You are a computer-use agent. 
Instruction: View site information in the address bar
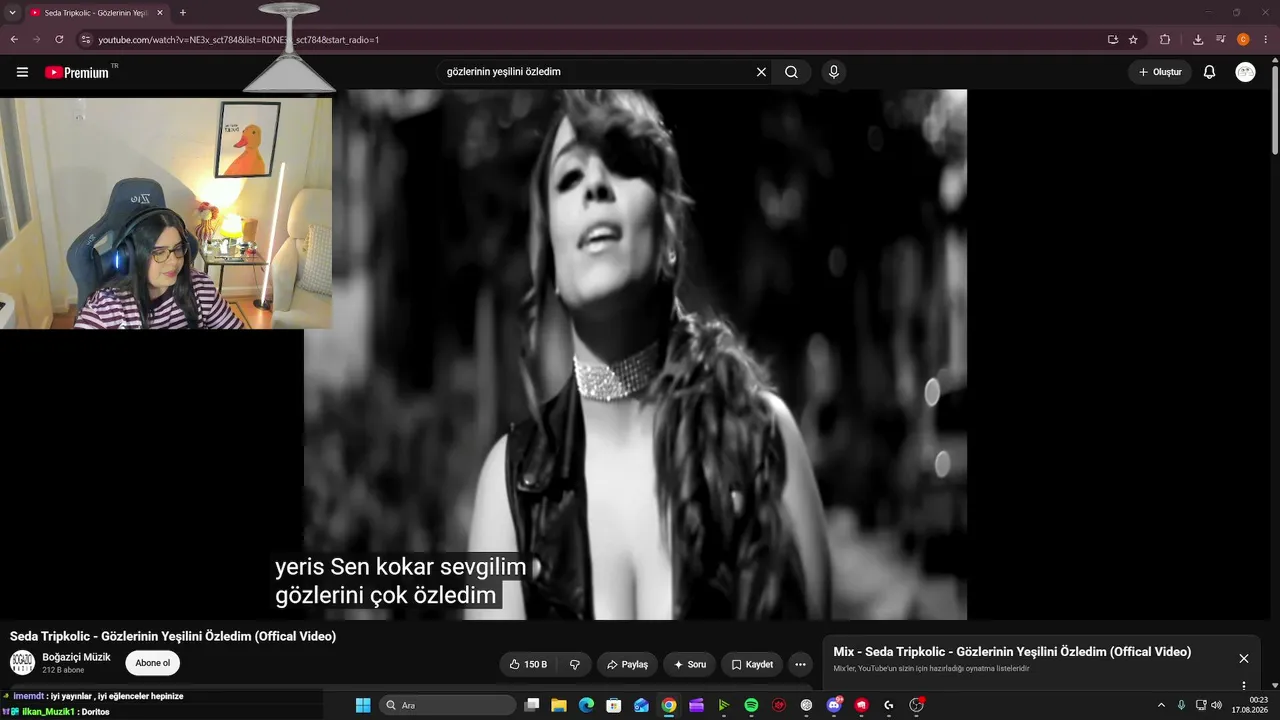coord(86,40)
